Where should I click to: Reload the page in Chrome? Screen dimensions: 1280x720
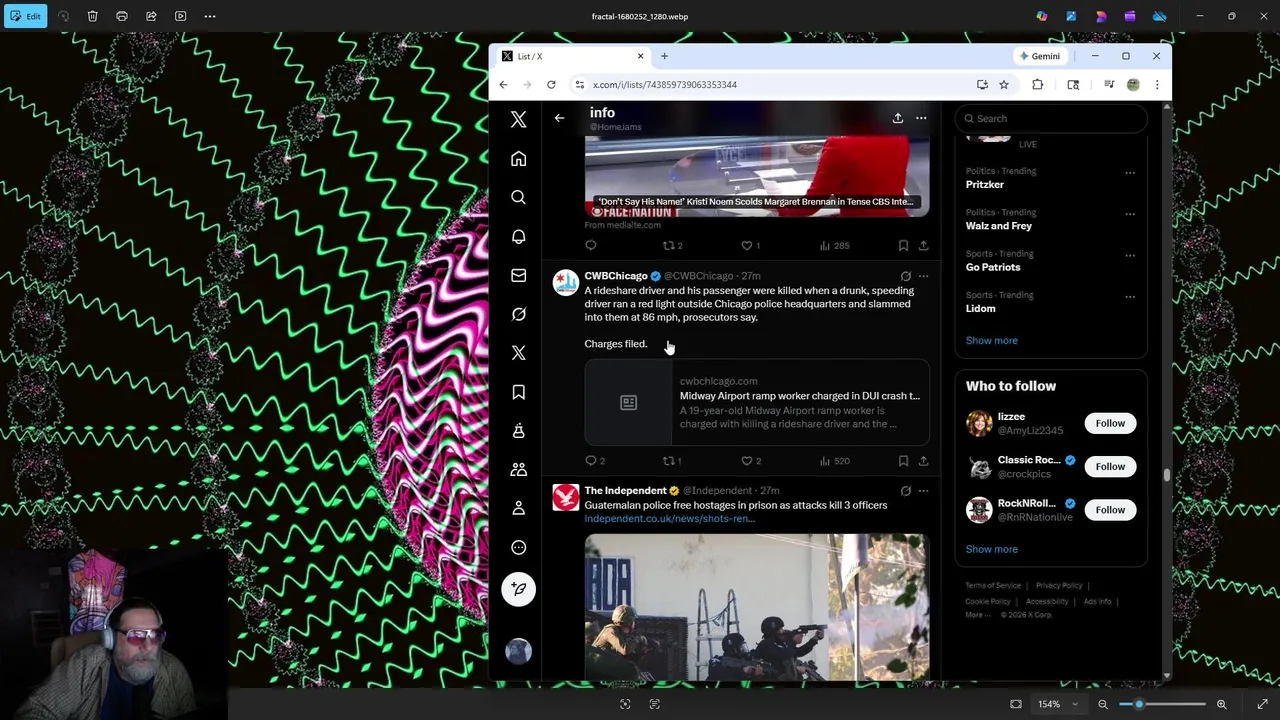(x=551, y=85)
